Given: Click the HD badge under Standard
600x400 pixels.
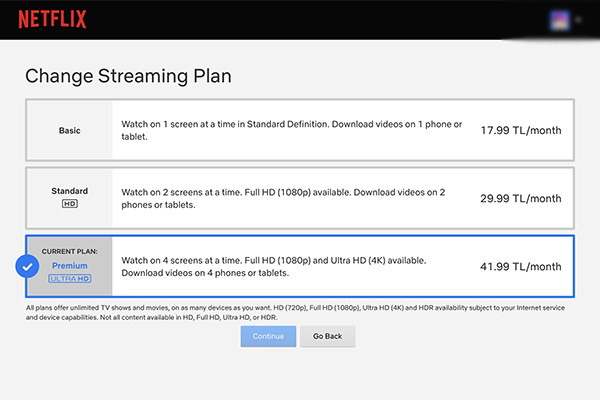Looking at the screenshot, I should (69, 205).
